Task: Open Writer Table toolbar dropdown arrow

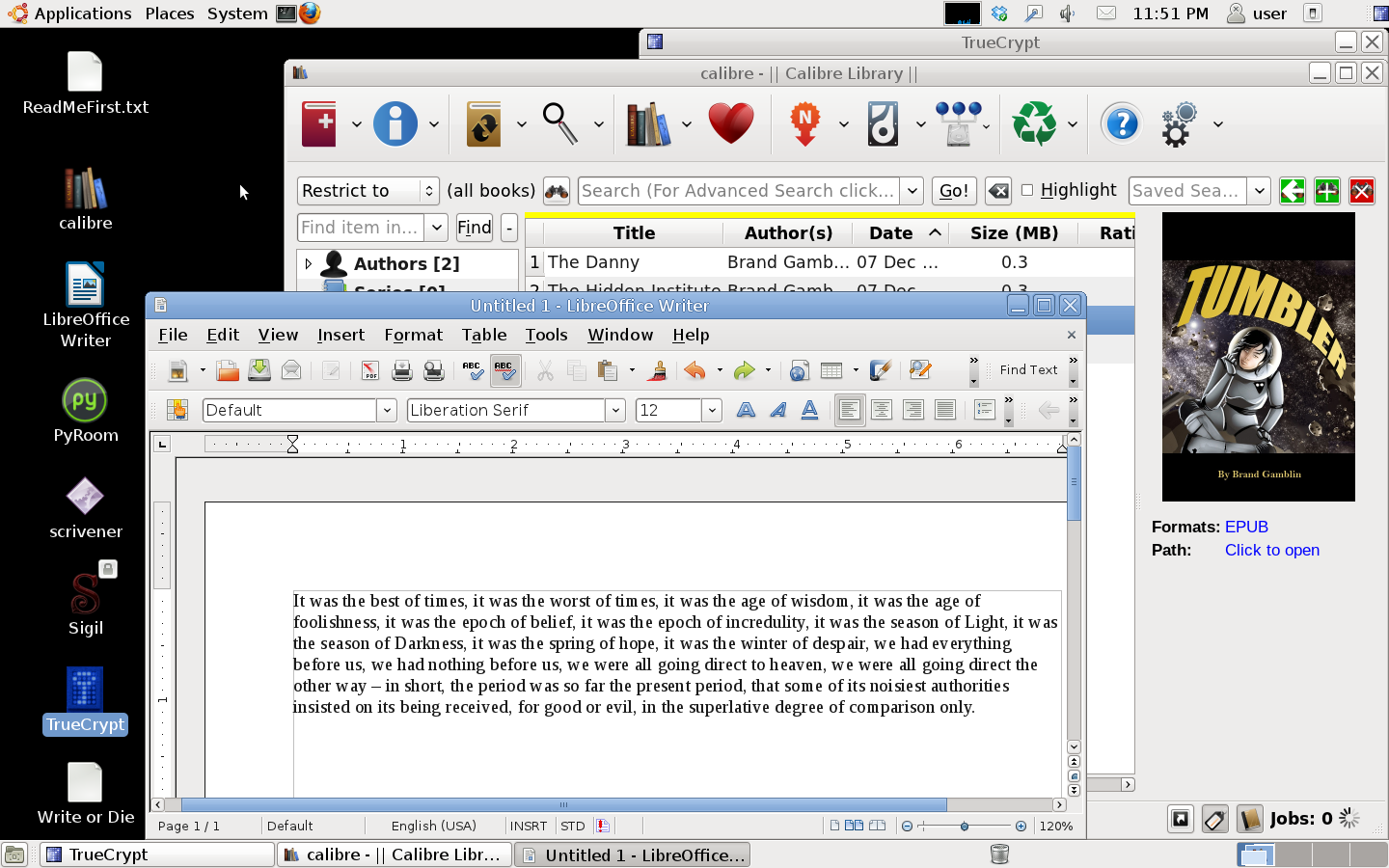Action: [x=856, y=370]
